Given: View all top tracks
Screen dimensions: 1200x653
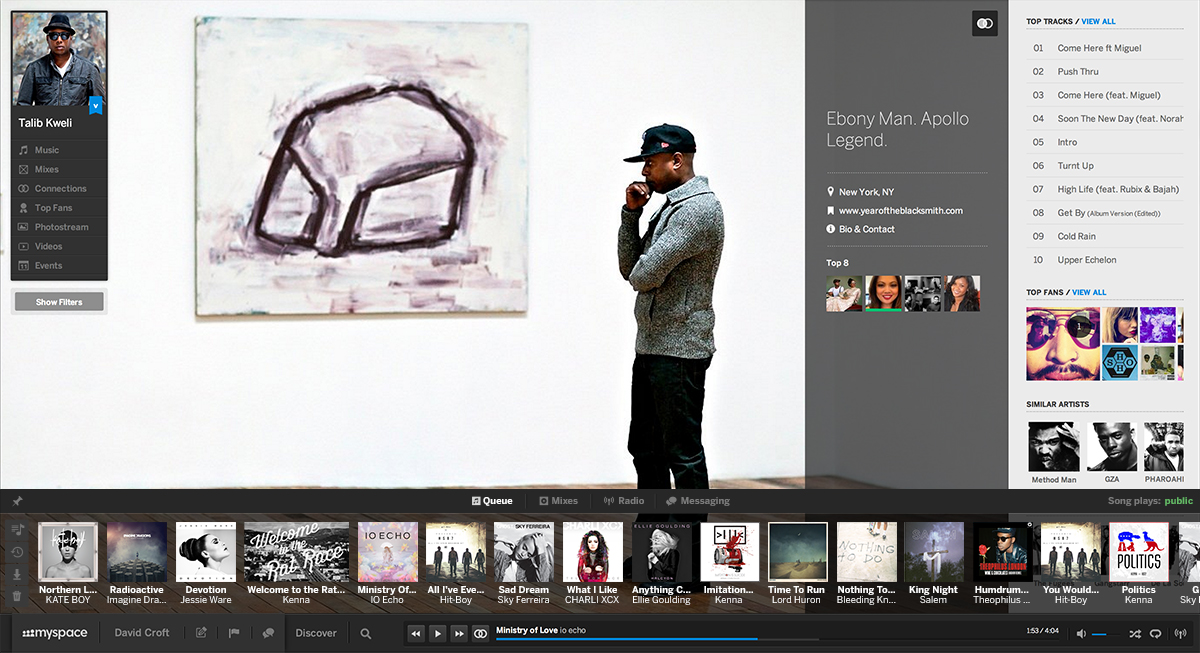Looking at the screenshot, I should pos(1098,21).
